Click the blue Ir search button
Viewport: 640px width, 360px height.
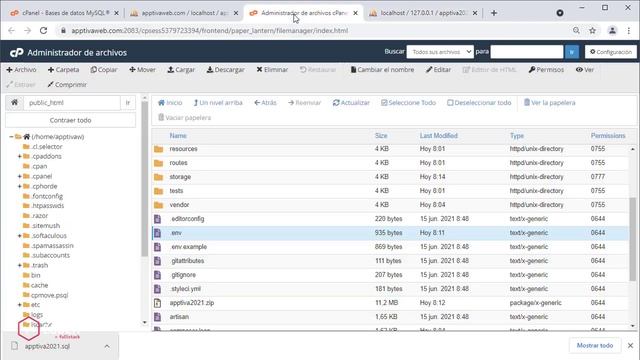click(572, 52)
